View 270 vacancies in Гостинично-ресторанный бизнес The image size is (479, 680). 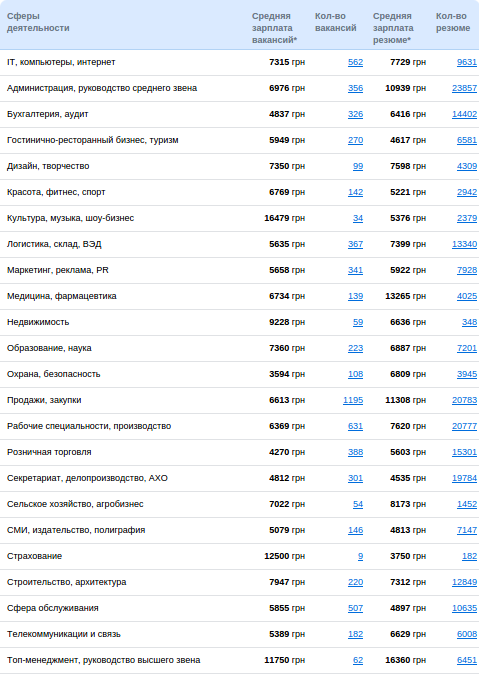[355, 141]
